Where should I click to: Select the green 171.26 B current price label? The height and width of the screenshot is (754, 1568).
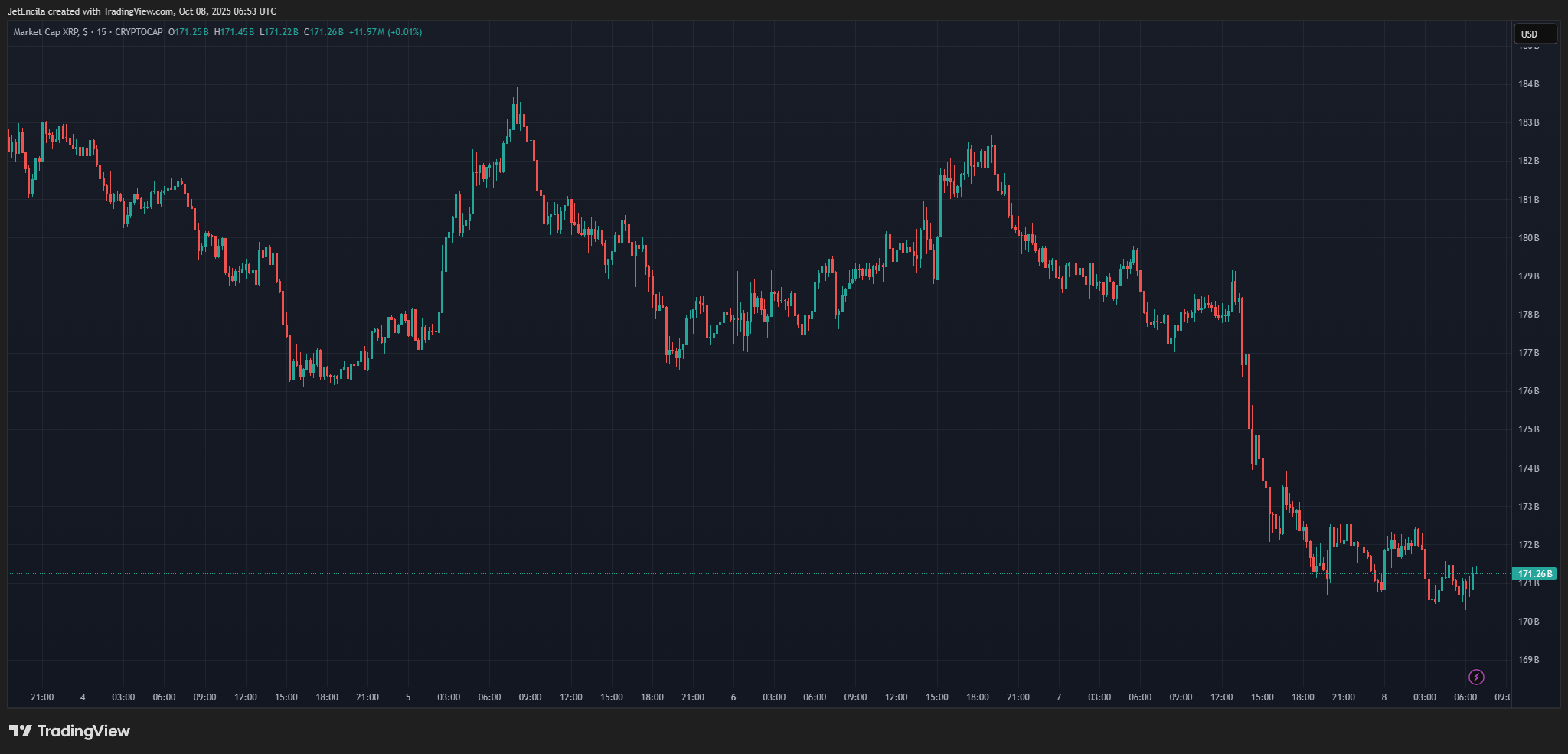(x=1534, y=573)
